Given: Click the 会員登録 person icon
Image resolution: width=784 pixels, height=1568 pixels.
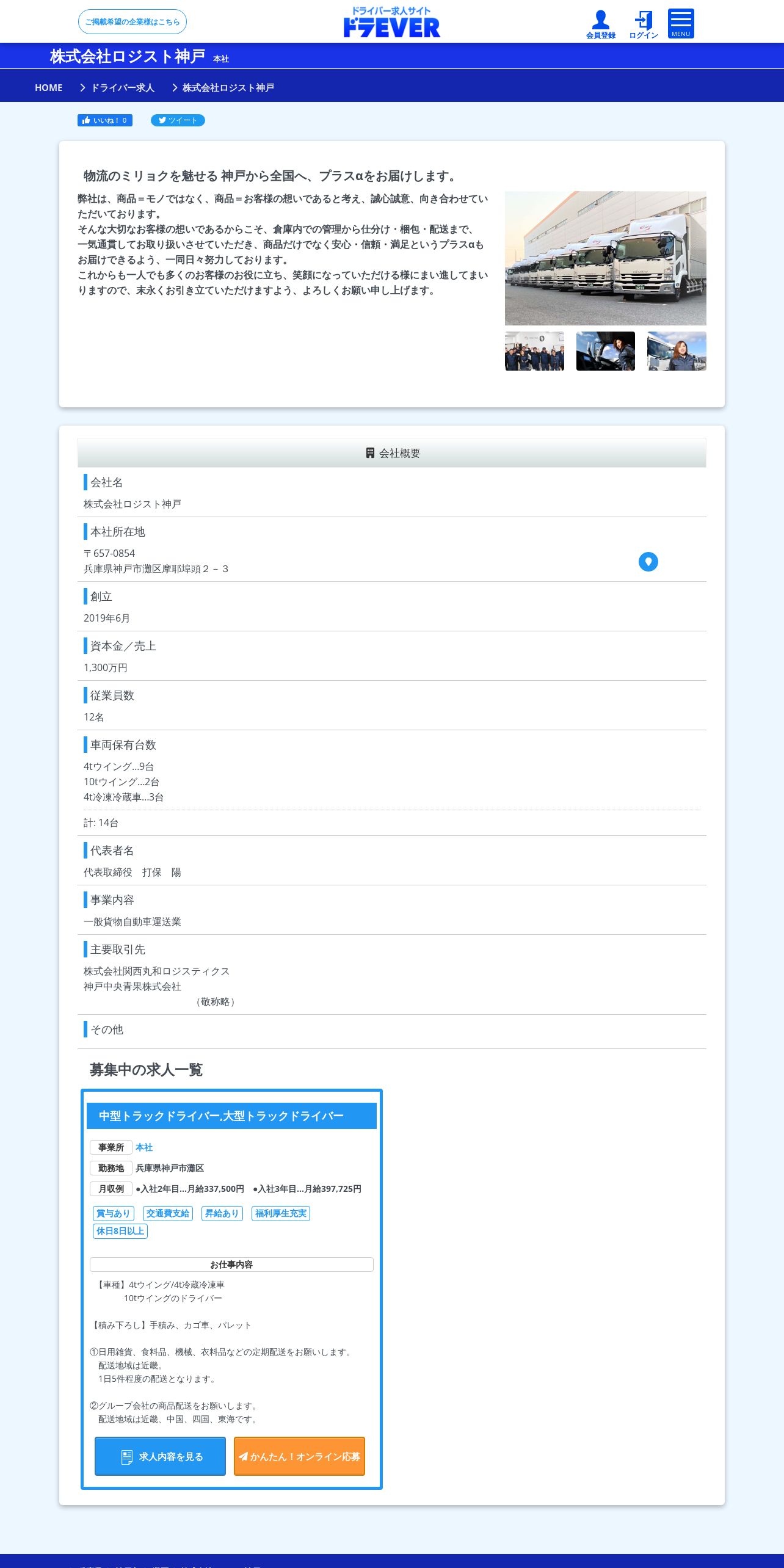Looking at the screenshot, I should (x=601, y=24).
